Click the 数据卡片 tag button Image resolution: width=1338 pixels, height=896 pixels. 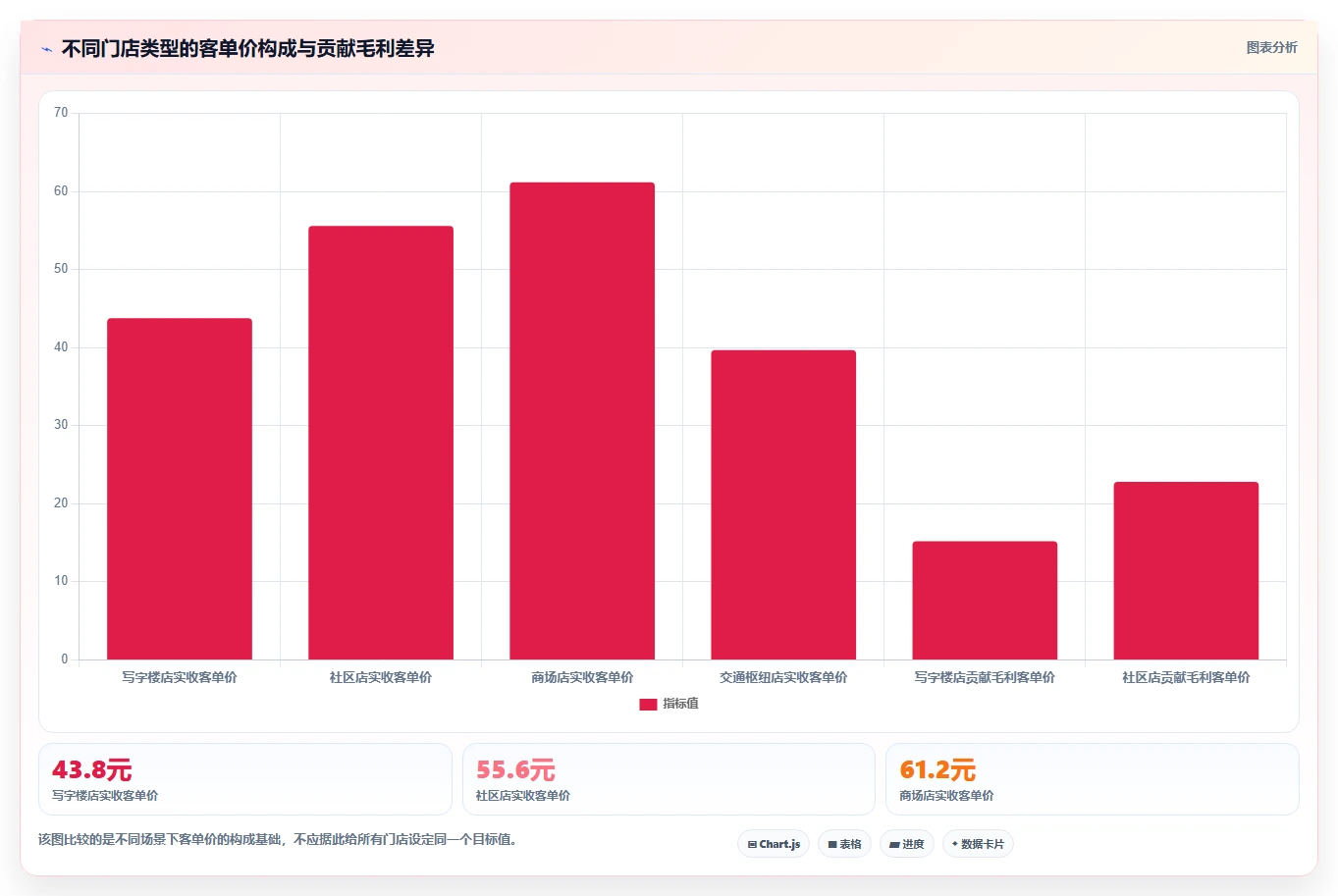pyautogui.click(x=978, y=844)
